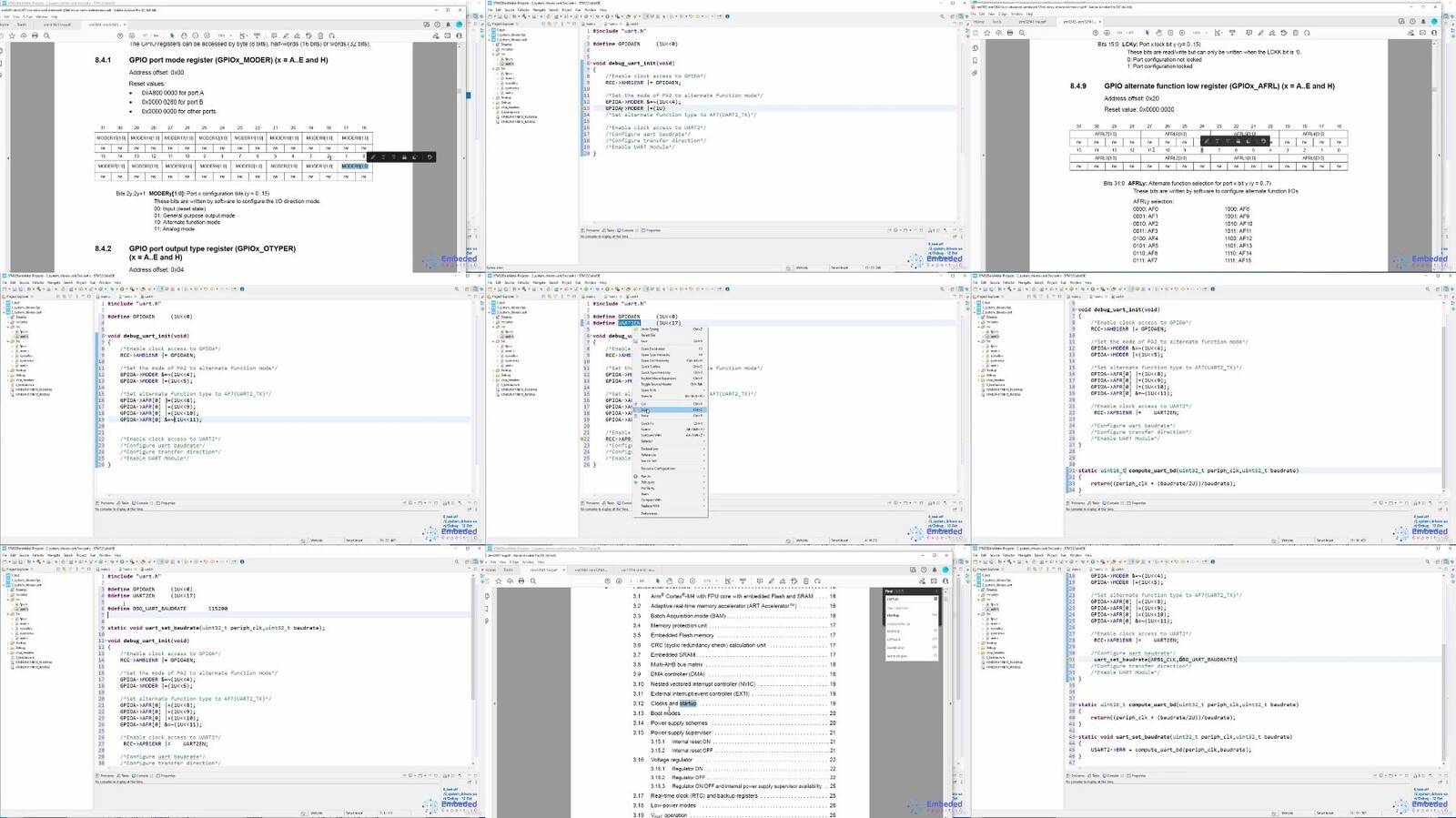Close the Find panel in the contents PDF window
The height and width of the screenshot is (818, 1456).
[x=936, y=591]
